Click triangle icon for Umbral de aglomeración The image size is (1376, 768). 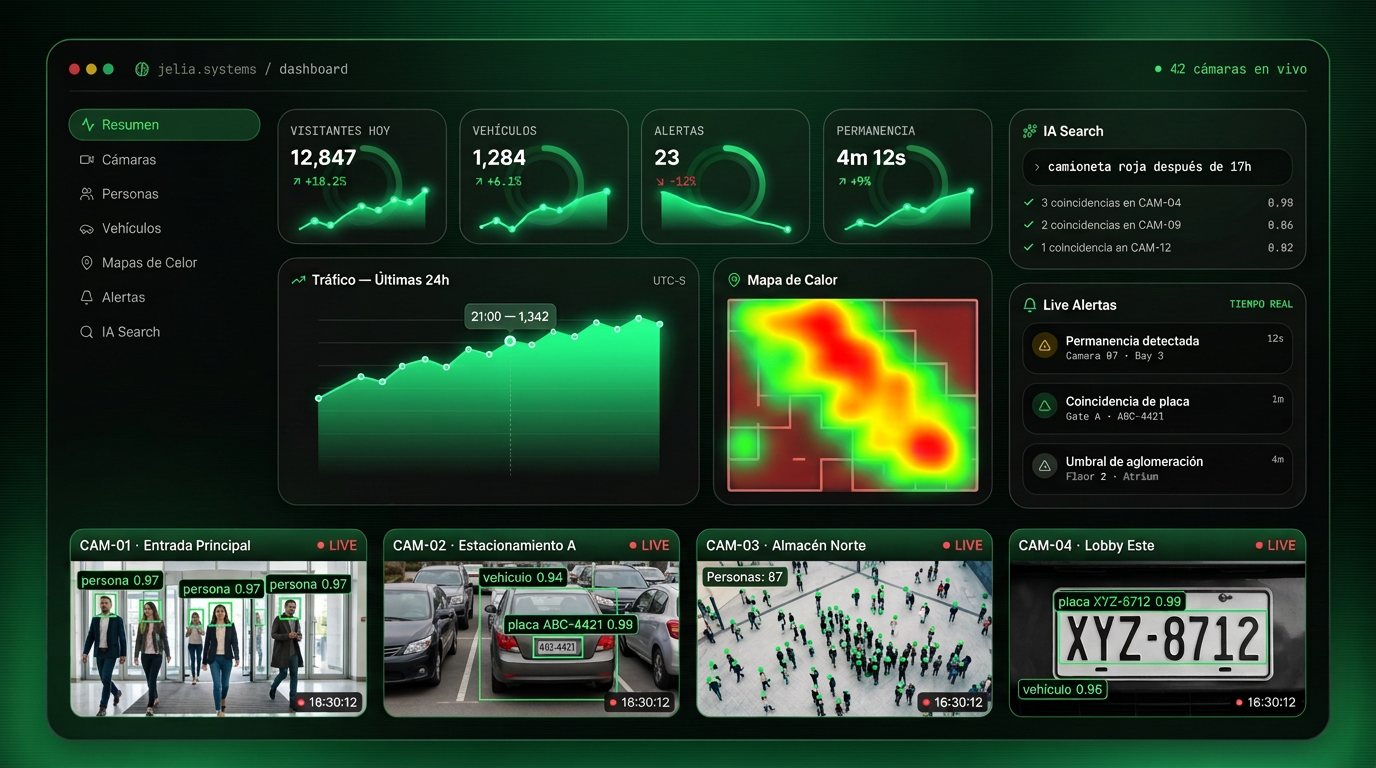tap(1045, 466)
